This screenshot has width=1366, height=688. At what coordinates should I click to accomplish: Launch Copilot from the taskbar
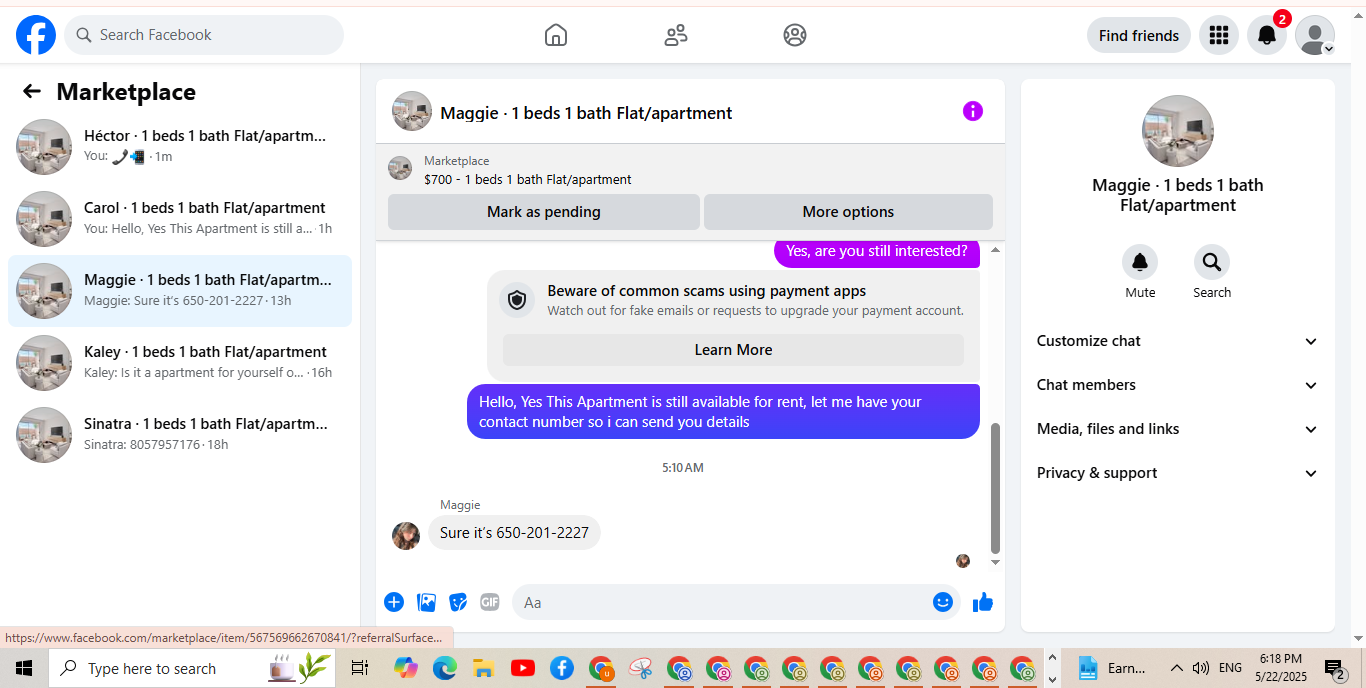[x=405, y=668]
